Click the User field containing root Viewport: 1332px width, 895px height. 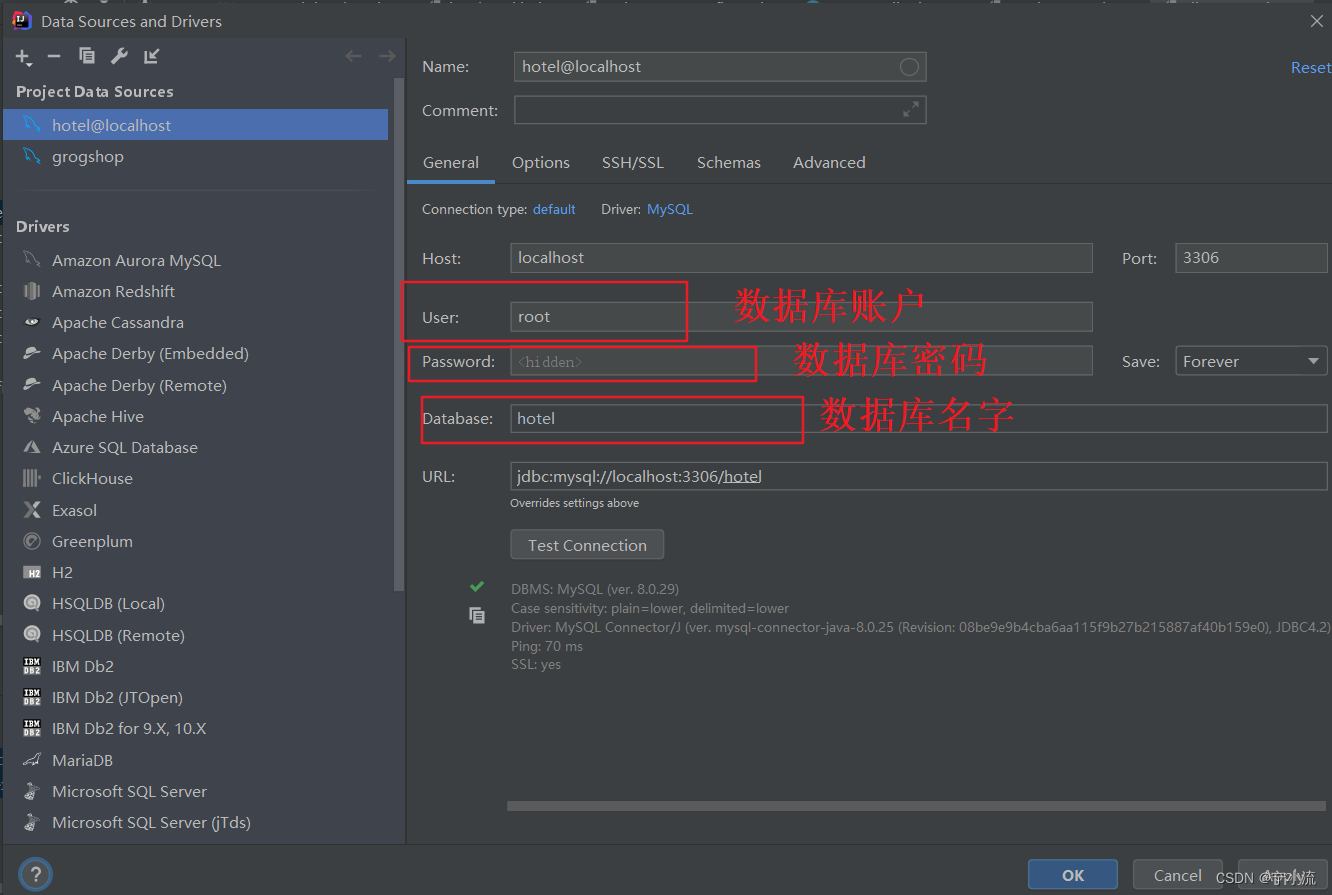pyautogui.click(x=801, y=317)
